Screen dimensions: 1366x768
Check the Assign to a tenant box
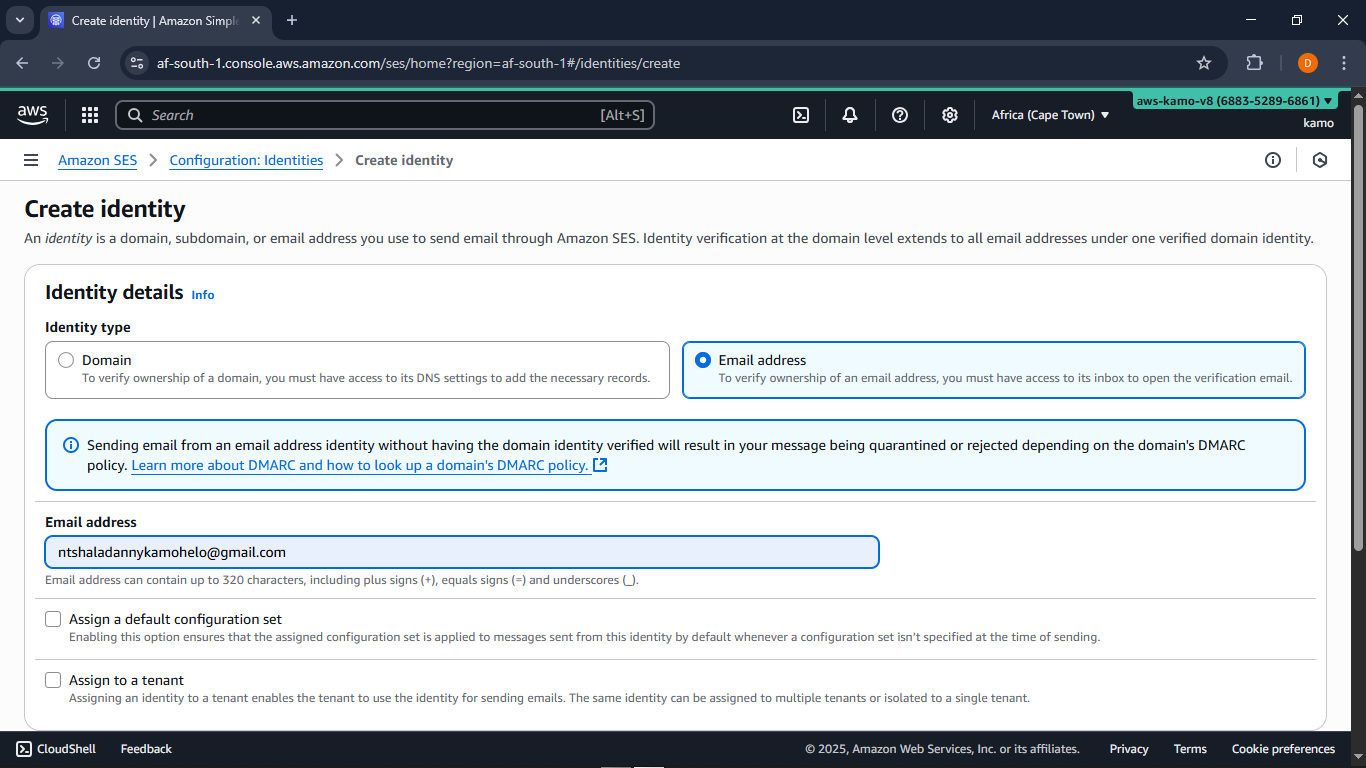pos(53,680)
